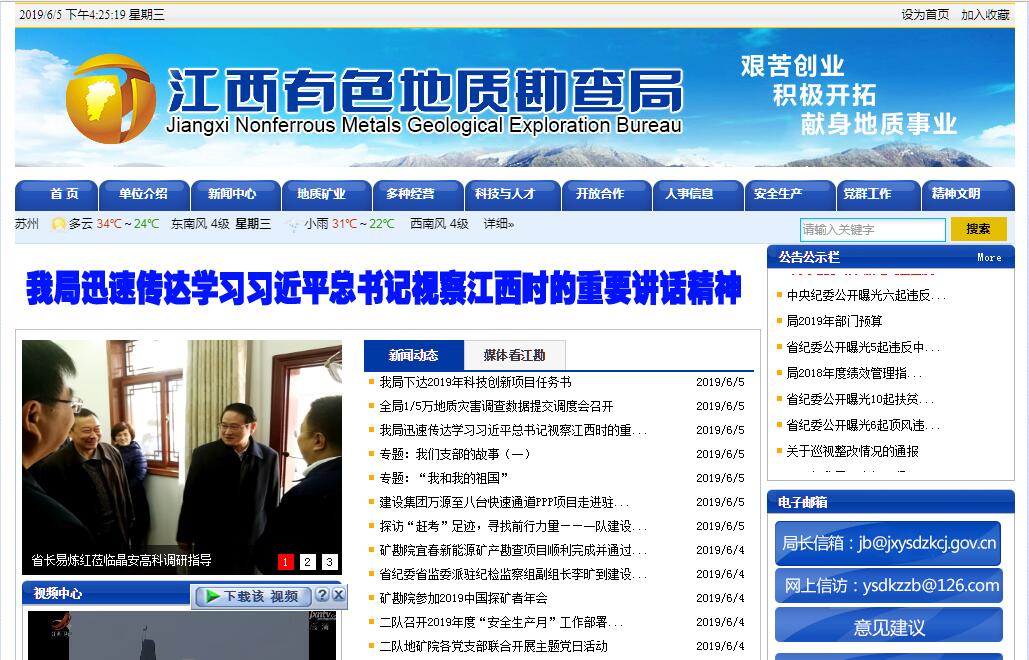
Task: Show slide 2 of the photo carousel
Action: 308,562
